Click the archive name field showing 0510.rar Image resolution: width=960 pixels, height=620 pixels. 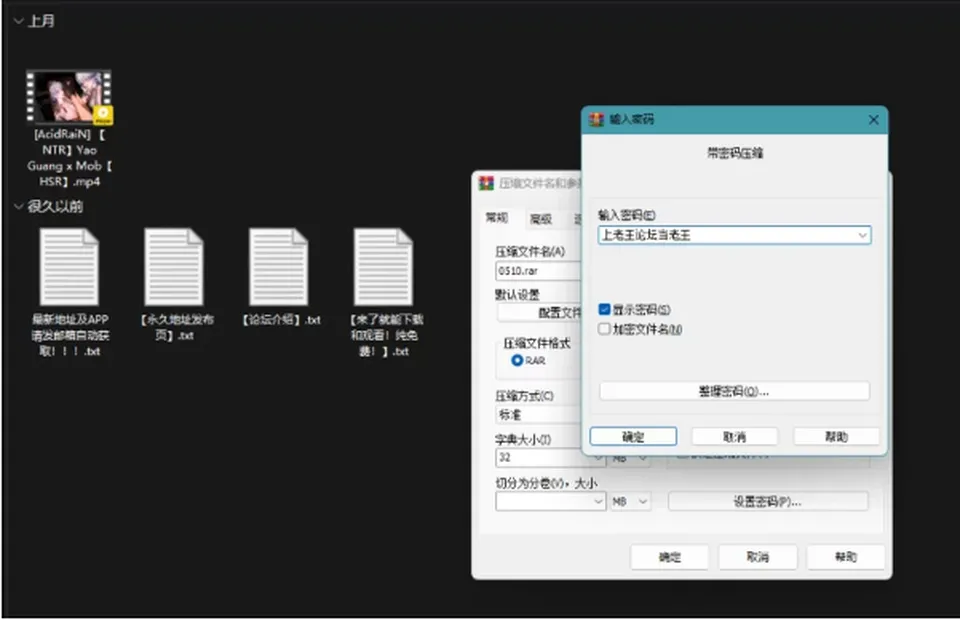[x=538, y=271]
